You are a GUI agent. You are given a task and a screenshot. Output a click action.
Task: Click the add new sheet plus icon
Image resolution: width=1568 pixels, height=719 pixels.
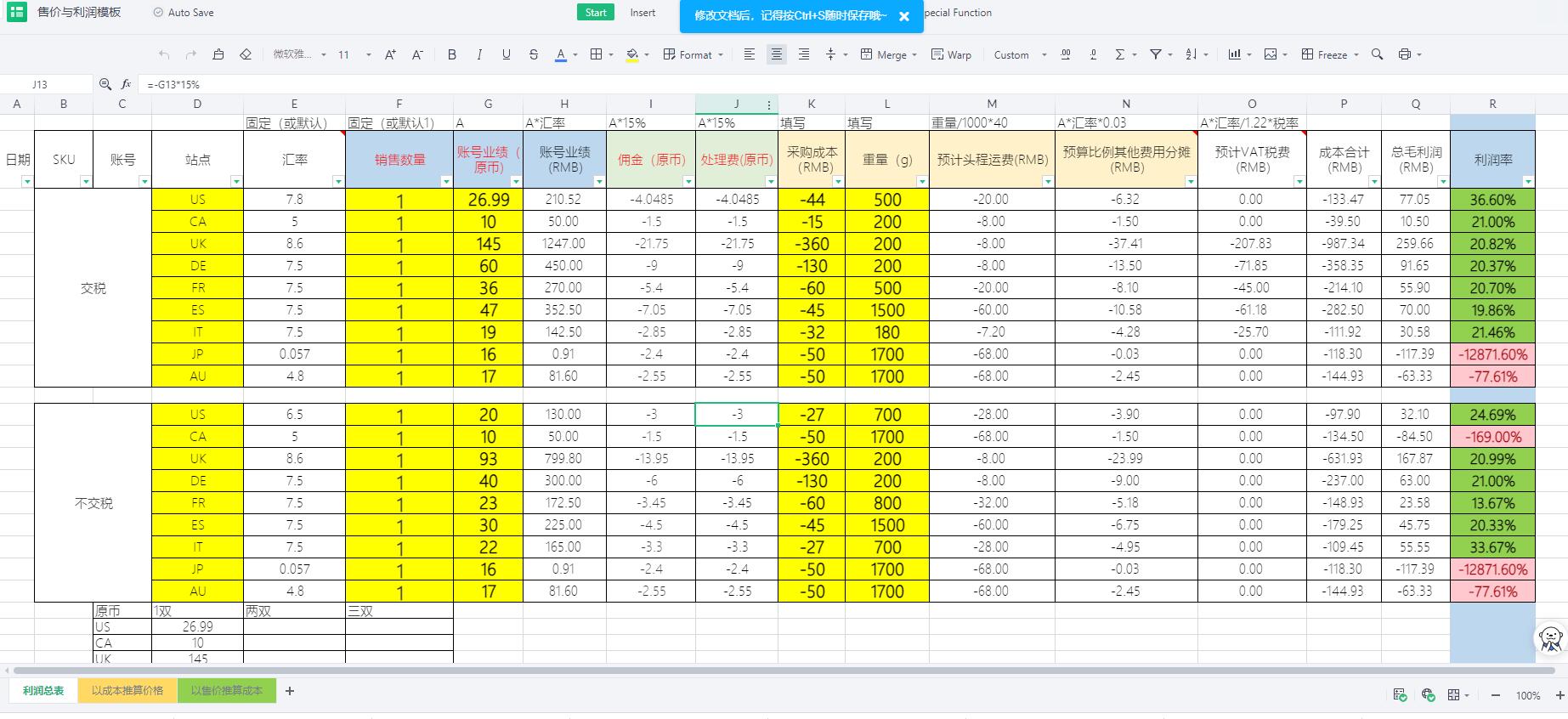pyautogui.click(x=290, y=691)
